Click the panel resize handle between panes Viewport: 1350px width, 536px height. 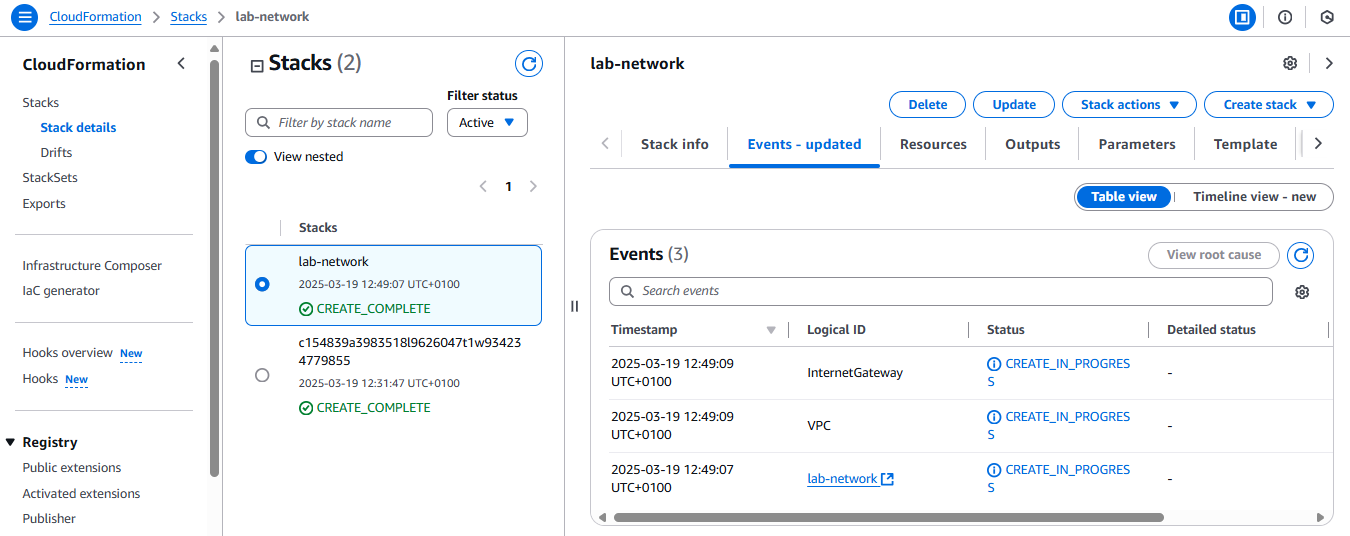574,306
